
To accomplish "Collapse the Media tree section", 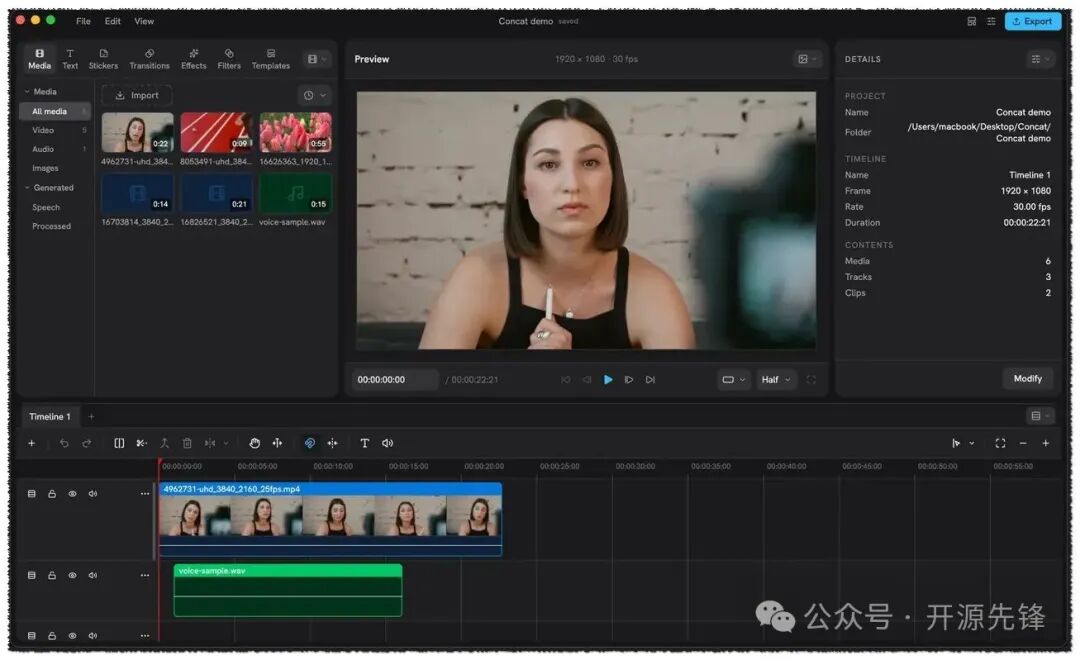I will [x=28, y=92].
